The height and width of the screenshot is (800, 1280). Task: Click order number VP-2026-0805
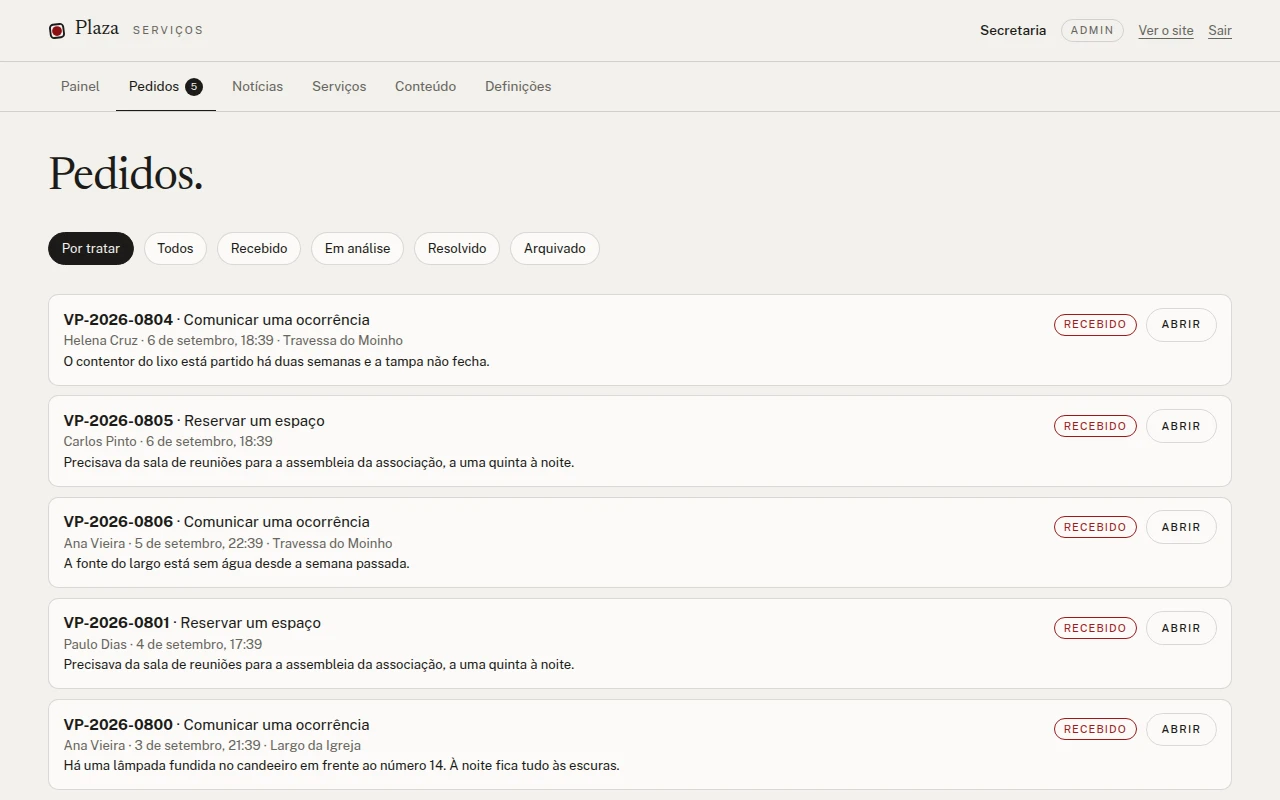(118, 421)
